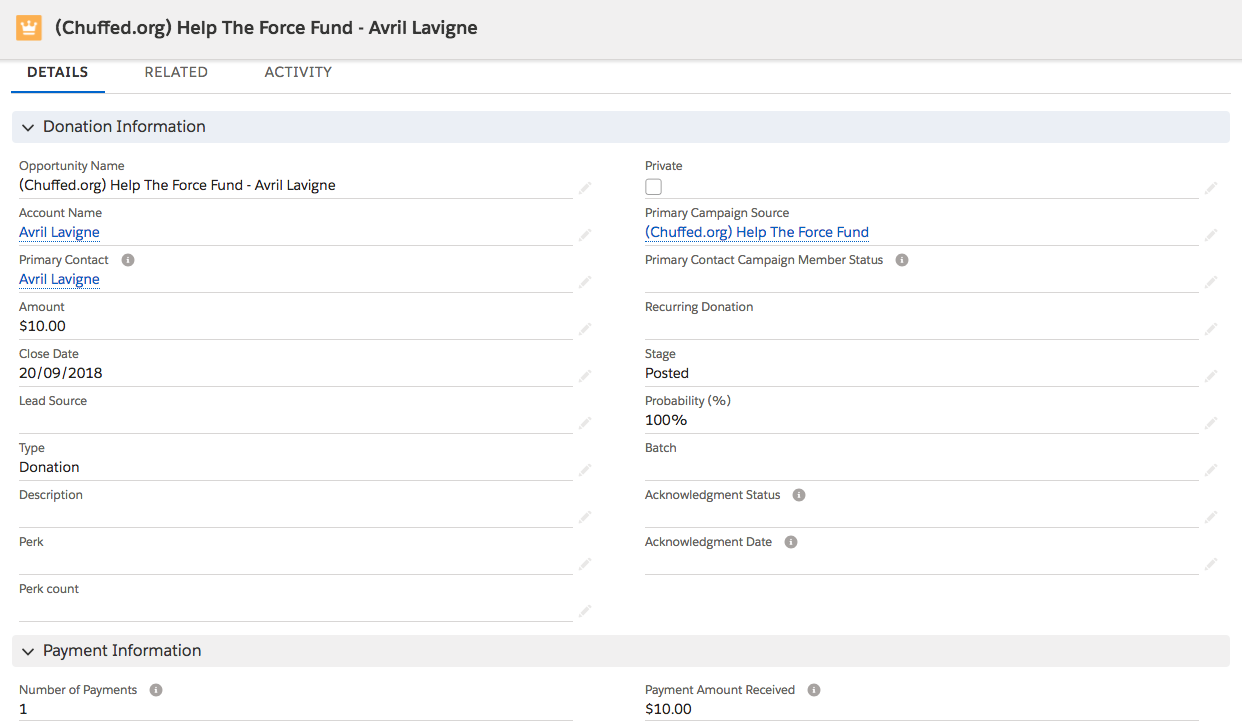Toggle the Private checkbox
The height and width of the screenshot is (728, 1242).
pos(654,187)
